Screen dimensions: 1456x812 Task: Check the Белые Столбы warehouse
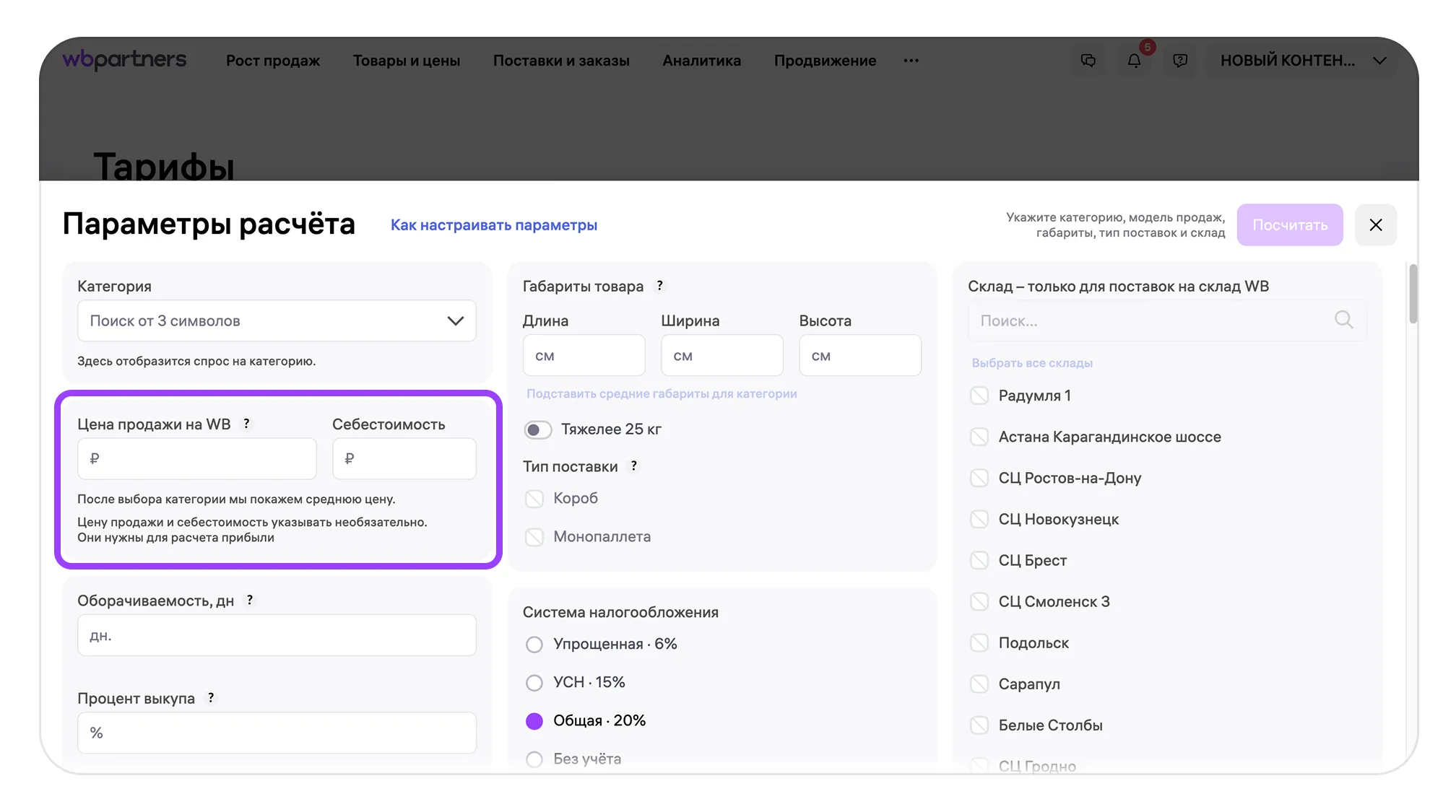click(x=979, y=725)
